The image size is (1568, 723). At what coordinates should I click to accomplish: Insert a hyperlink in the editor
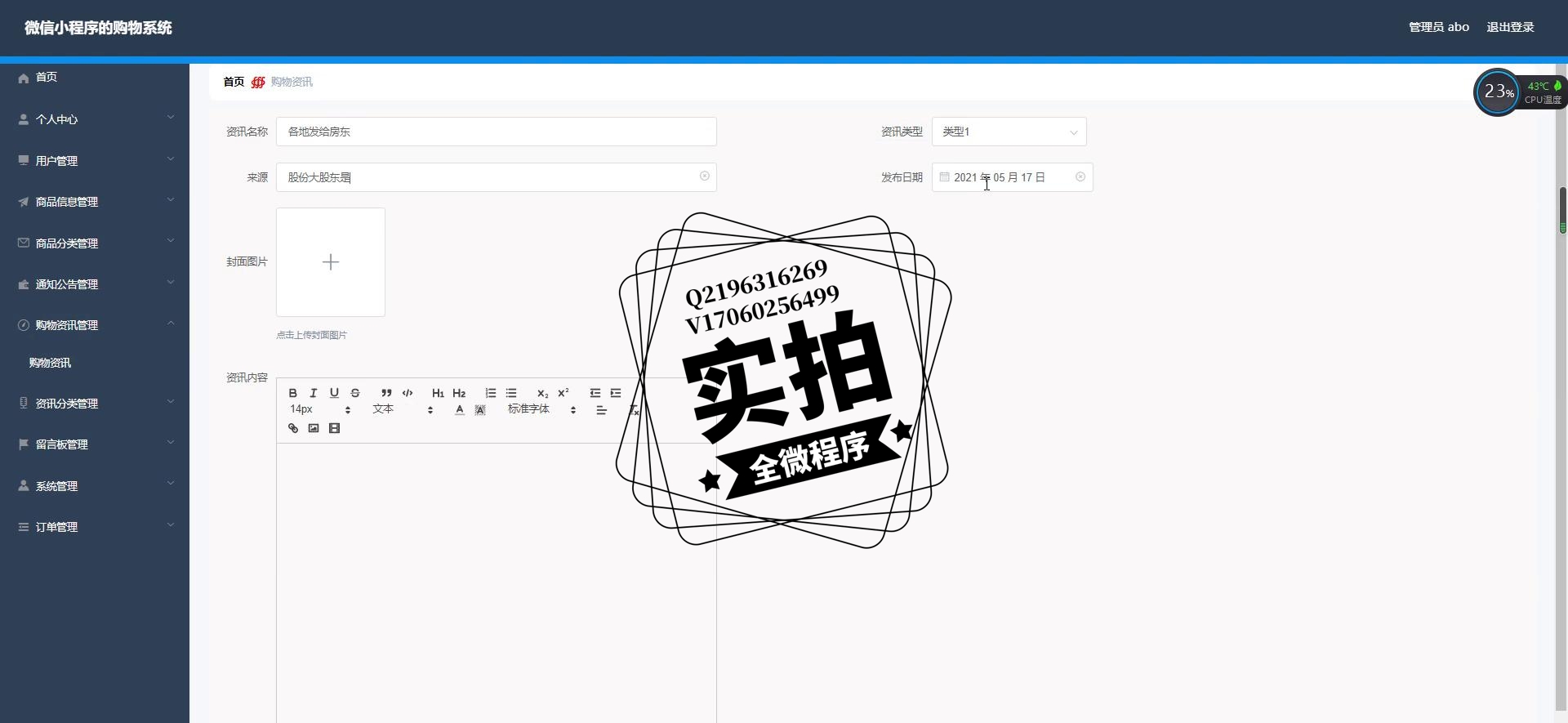click(293, 428)
